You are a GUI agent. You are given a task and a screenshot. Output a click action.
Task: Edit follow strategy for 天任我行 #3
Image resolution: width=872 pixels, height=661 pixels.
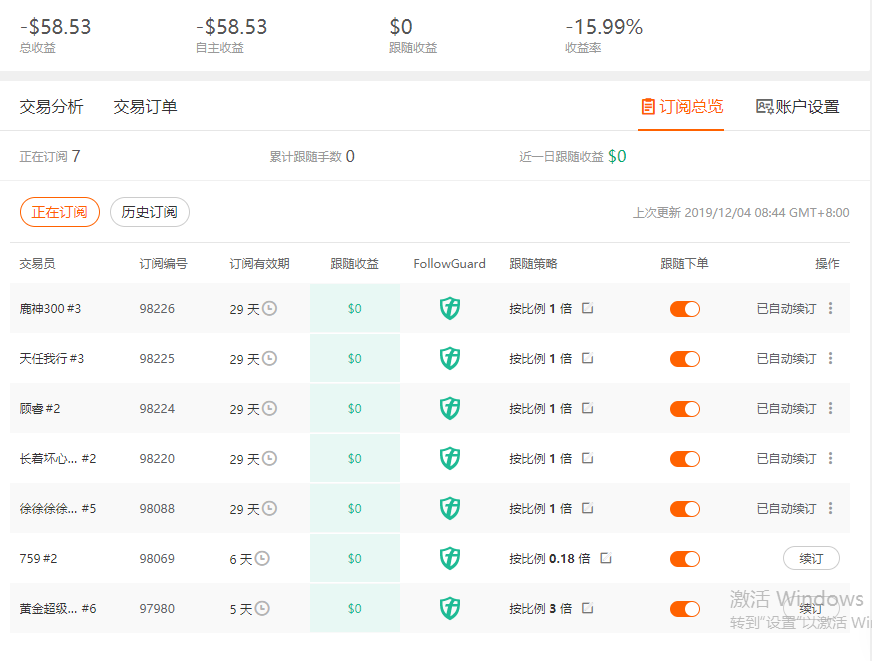[x=588, y=358]
